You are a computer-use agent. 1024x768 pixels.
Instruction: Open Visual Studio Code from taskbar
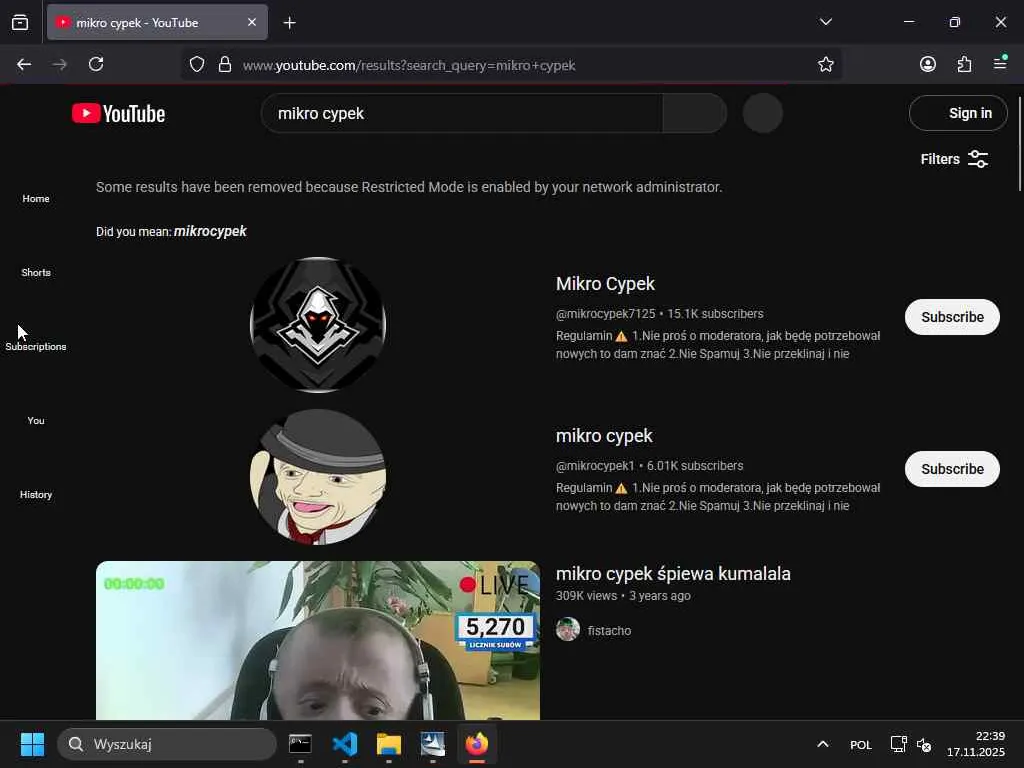[x=344, y=744]
